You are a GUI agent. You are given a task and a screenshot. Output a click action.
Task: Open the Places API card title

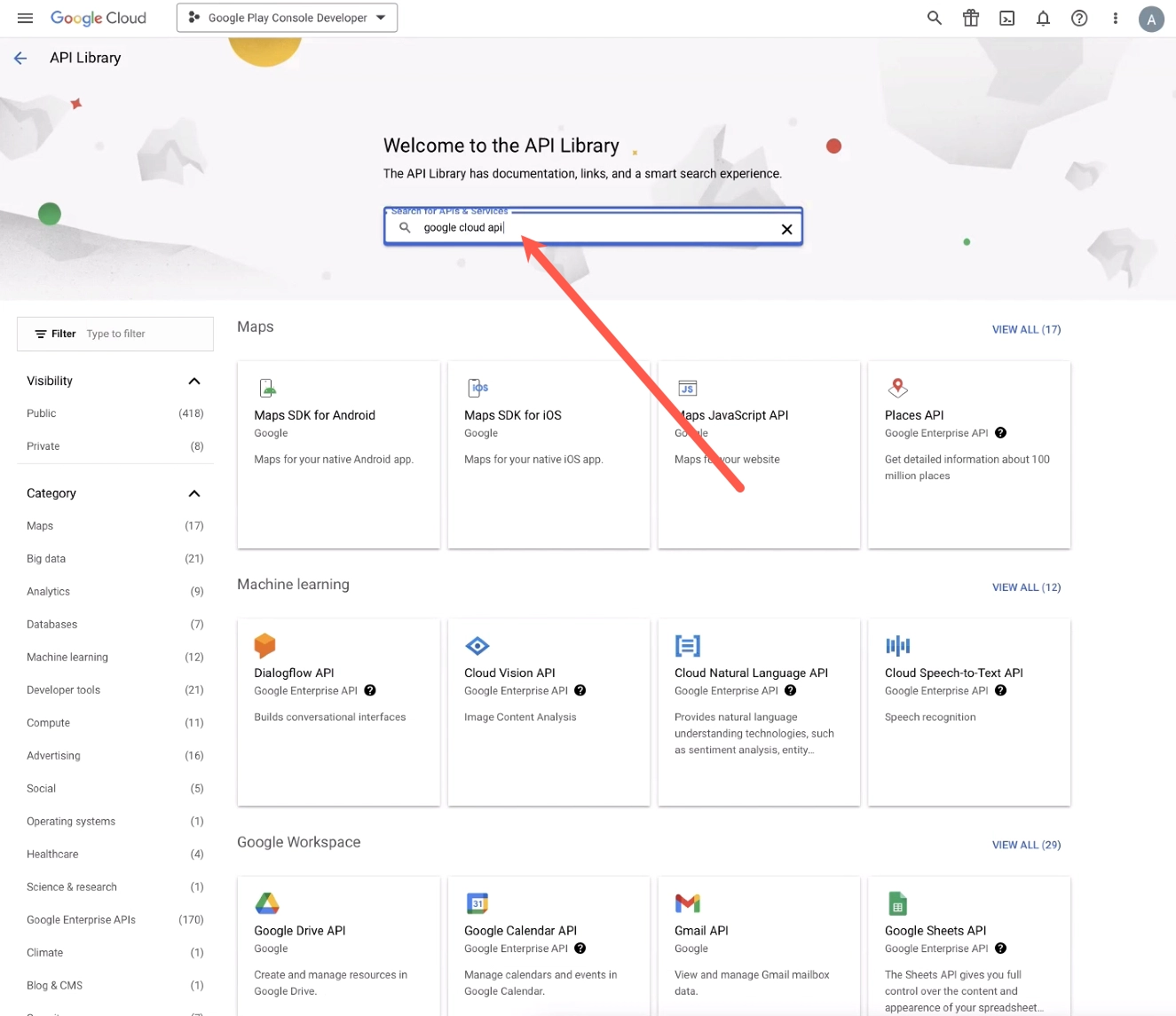(x=914, y=415)
